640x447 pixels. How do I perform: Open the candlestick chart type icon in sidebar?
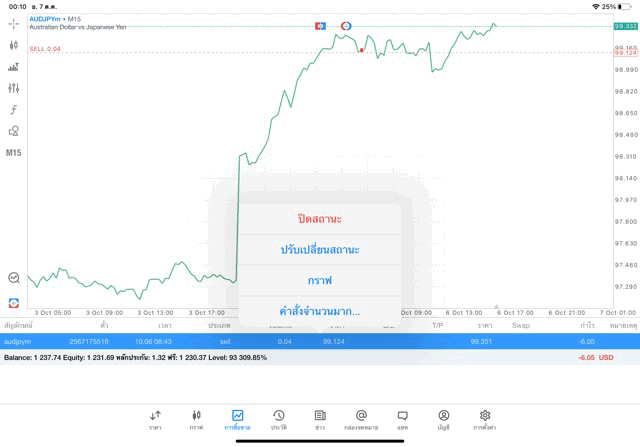point(13,45)
